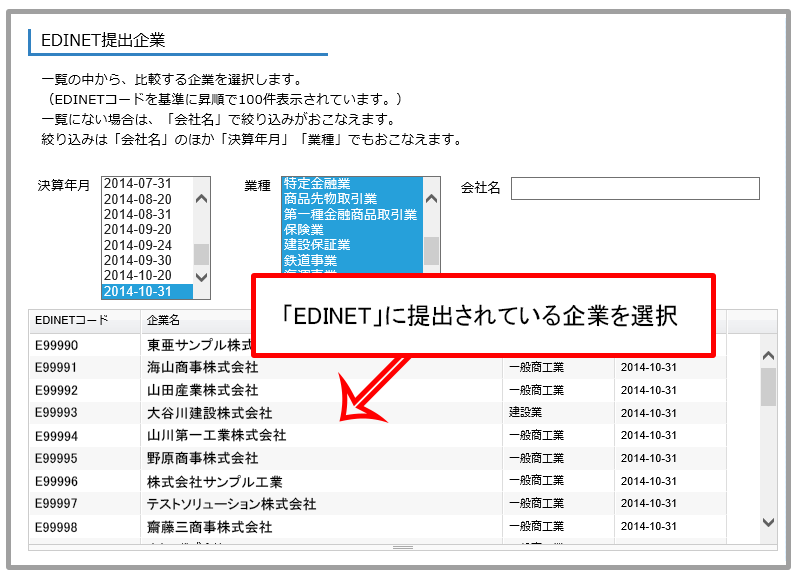Click 一般商工業 in the E99997 row

537,504
